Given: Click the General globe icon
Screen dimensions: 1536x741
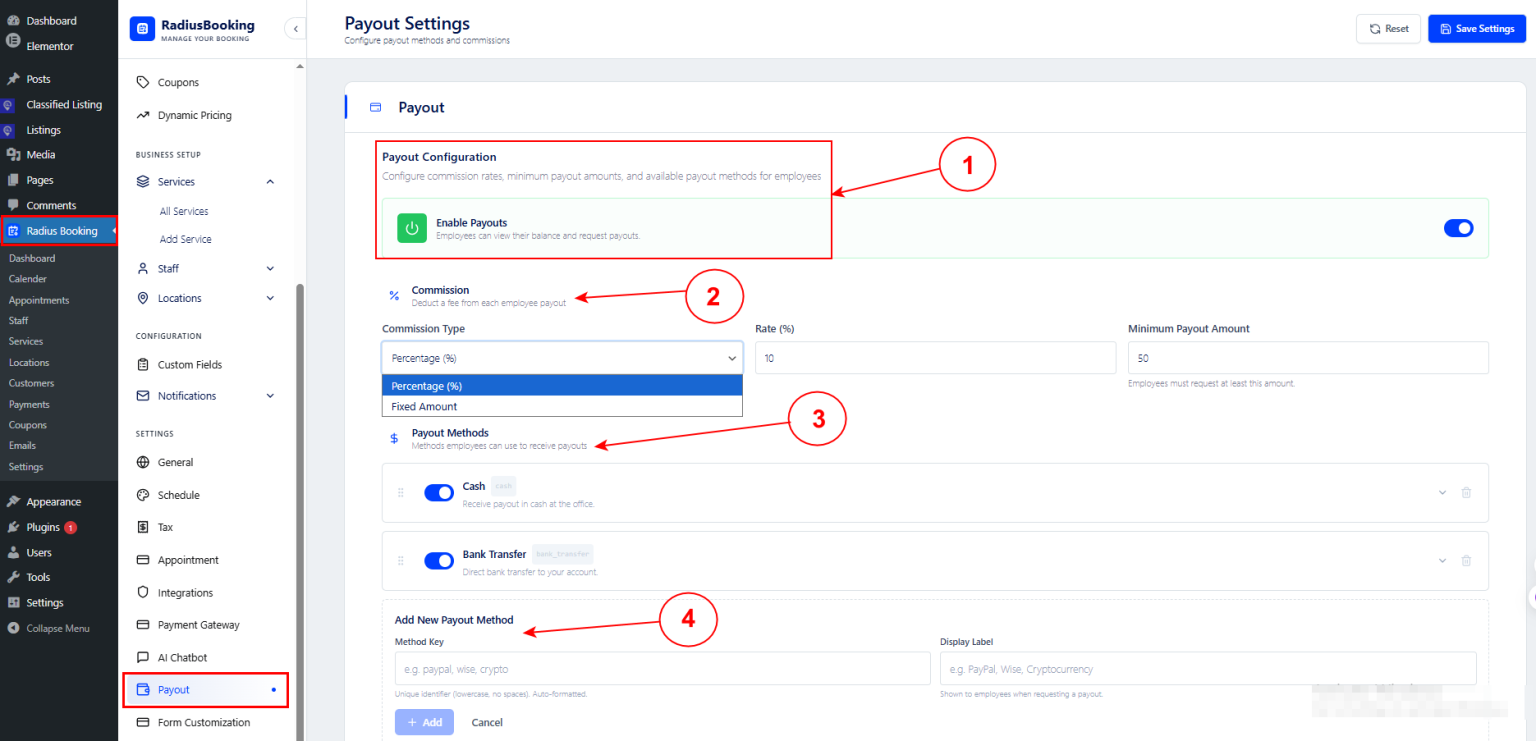Looking at the screenshot, I should coord(143,462).
